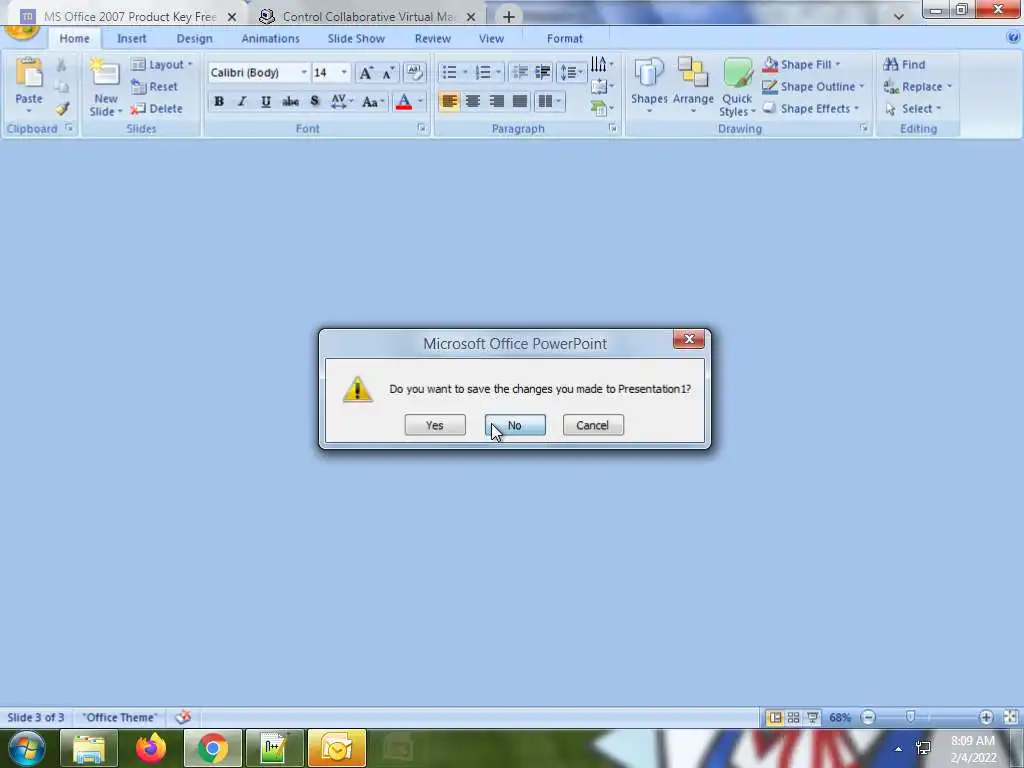Delete the current slide

[156, 108]
